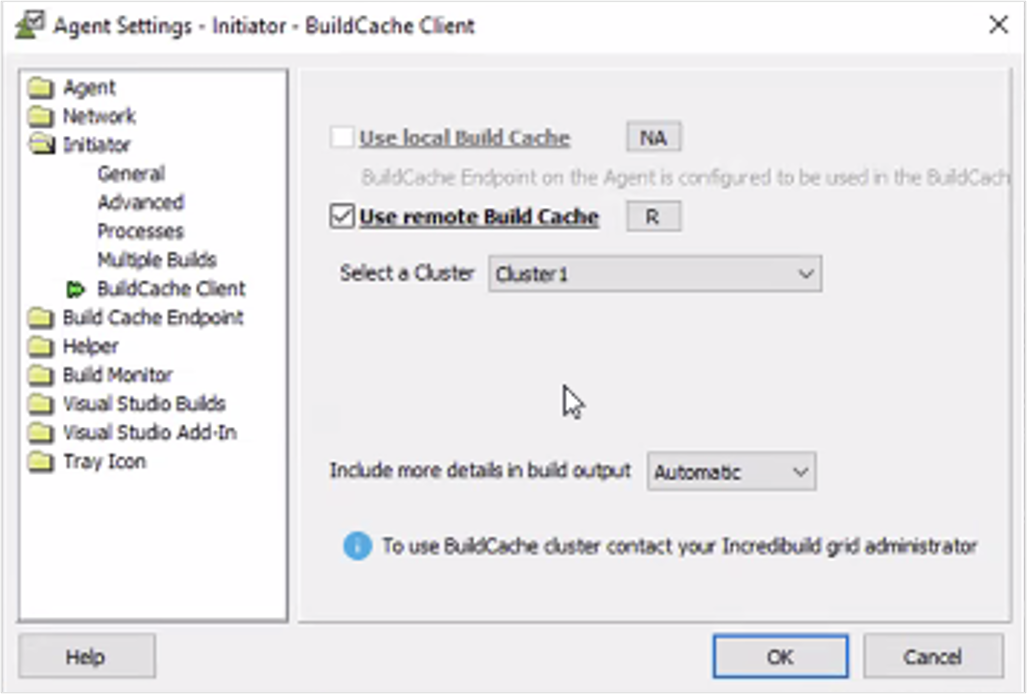Click the Tray Icon folder icon
This screenshot has width=1027, height=694.
[x=41, y=463]
